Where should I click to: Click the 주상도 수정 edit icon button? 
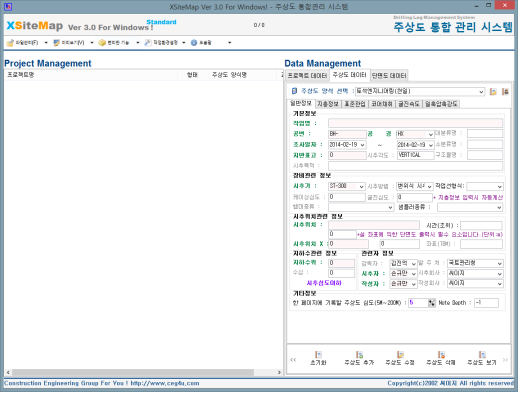click(x=400, y=358)
